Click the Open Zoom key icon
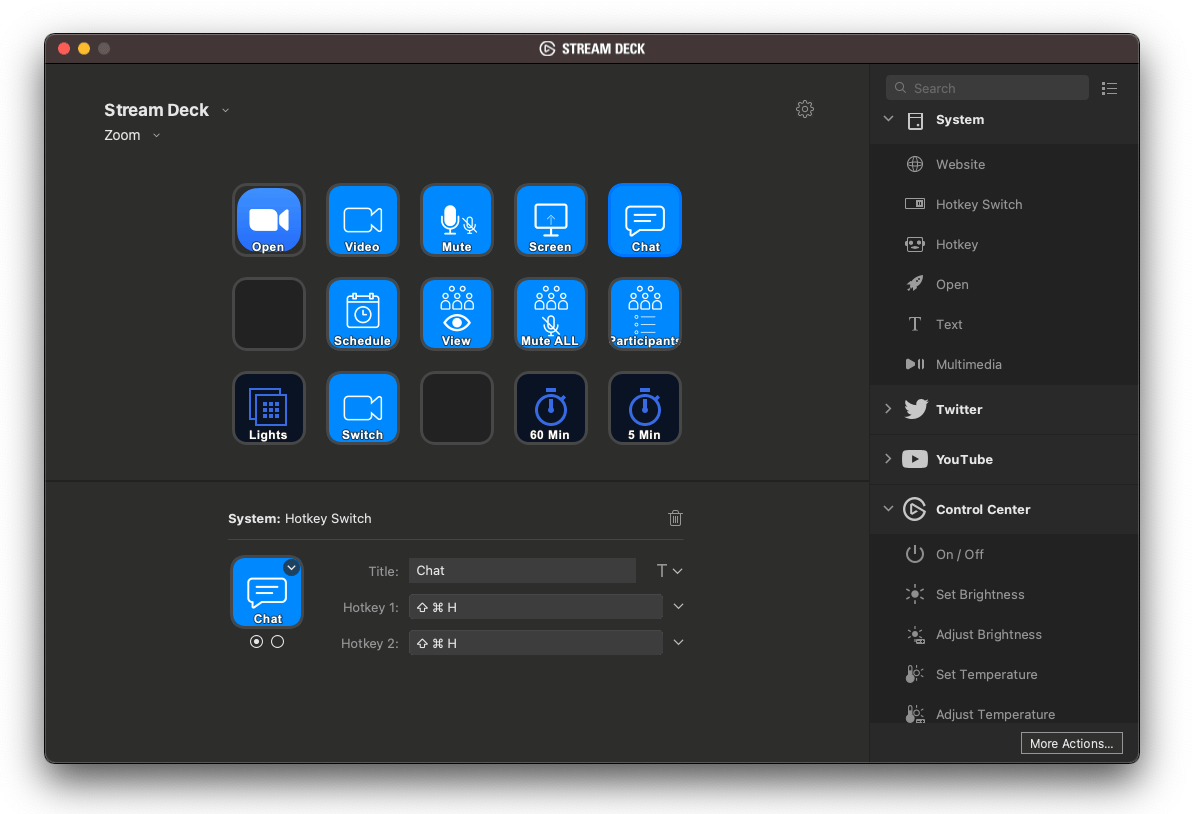This screenshot has width=1192, height=814. [268, 220]
